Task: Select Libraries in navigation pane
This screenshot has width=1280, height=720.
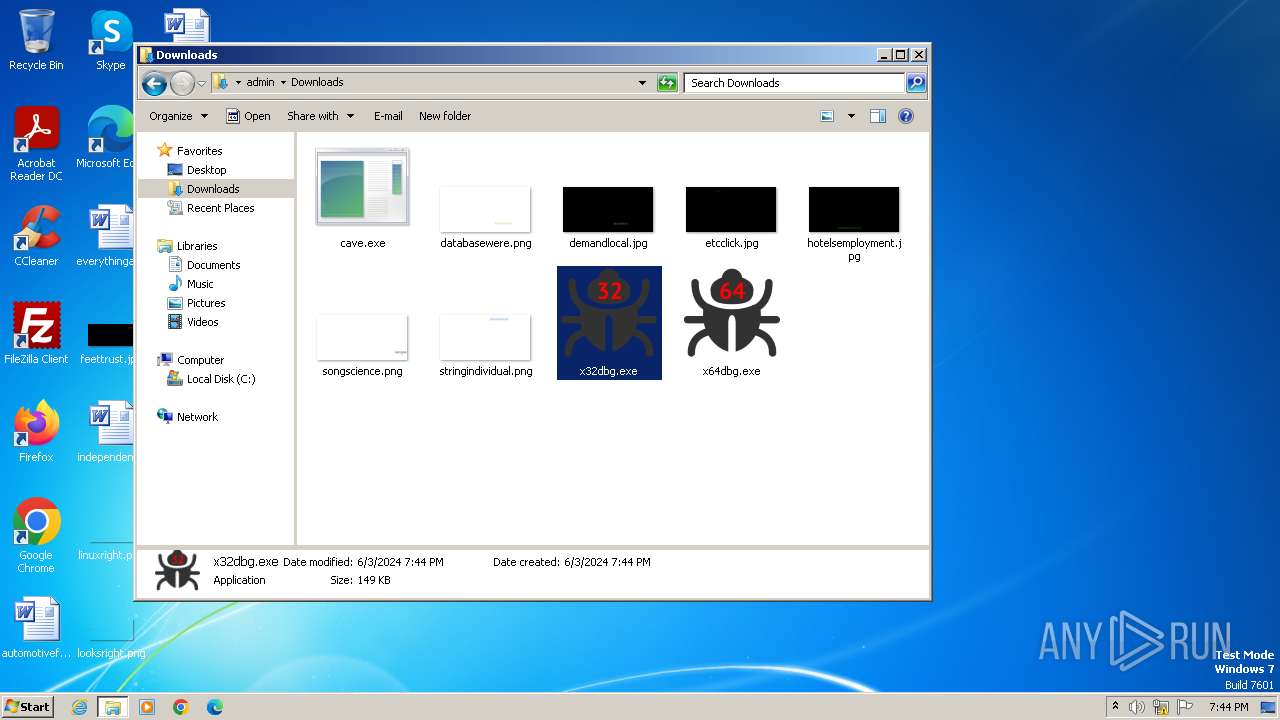Action: click(197, 246)
